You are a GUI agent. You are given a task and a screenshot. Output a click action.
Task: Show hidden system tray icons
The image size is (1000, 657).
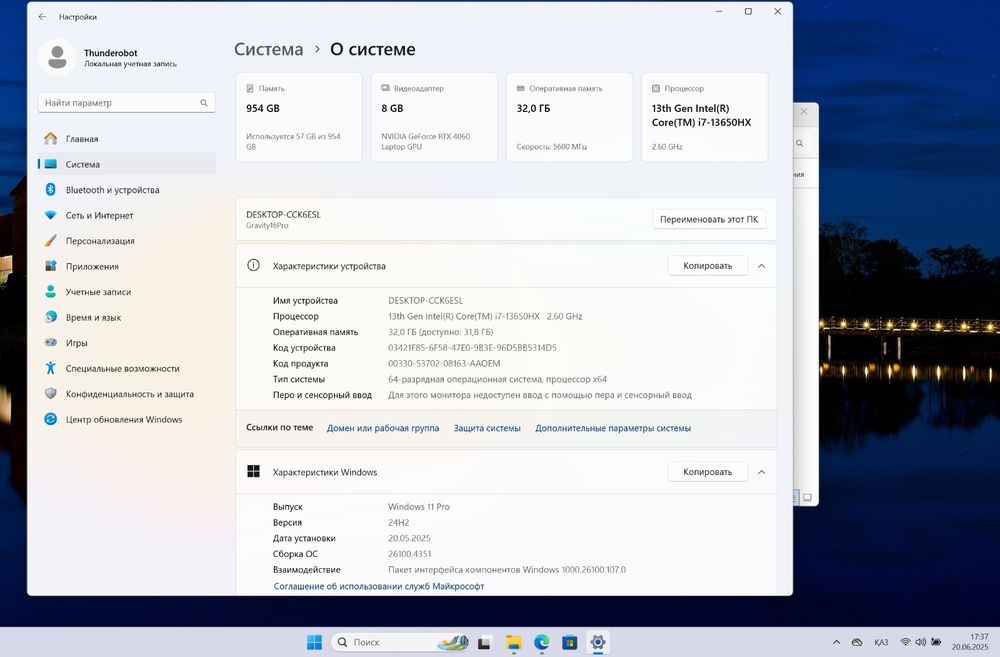pos(835,642)
